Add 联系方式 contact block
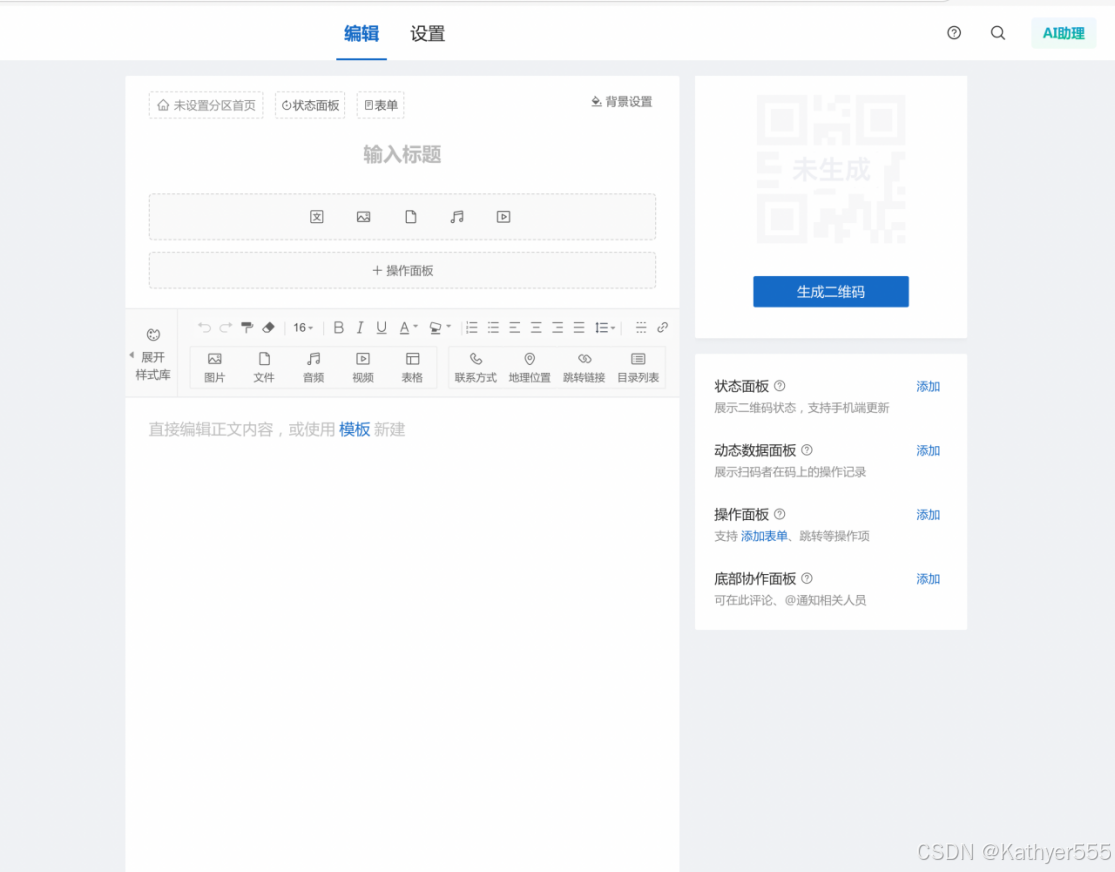This screenshot has height=872, width=1115. (476, 367)
